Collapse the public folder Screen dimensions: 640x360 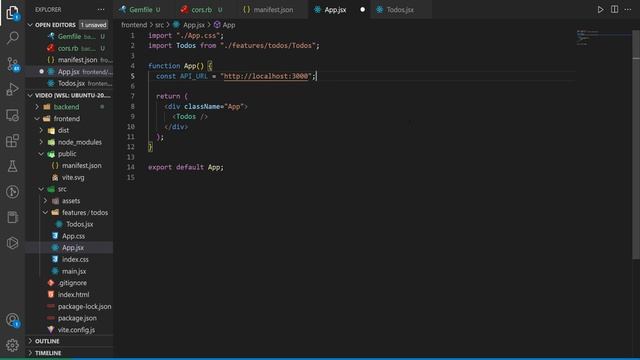click(x=67, y=154)
